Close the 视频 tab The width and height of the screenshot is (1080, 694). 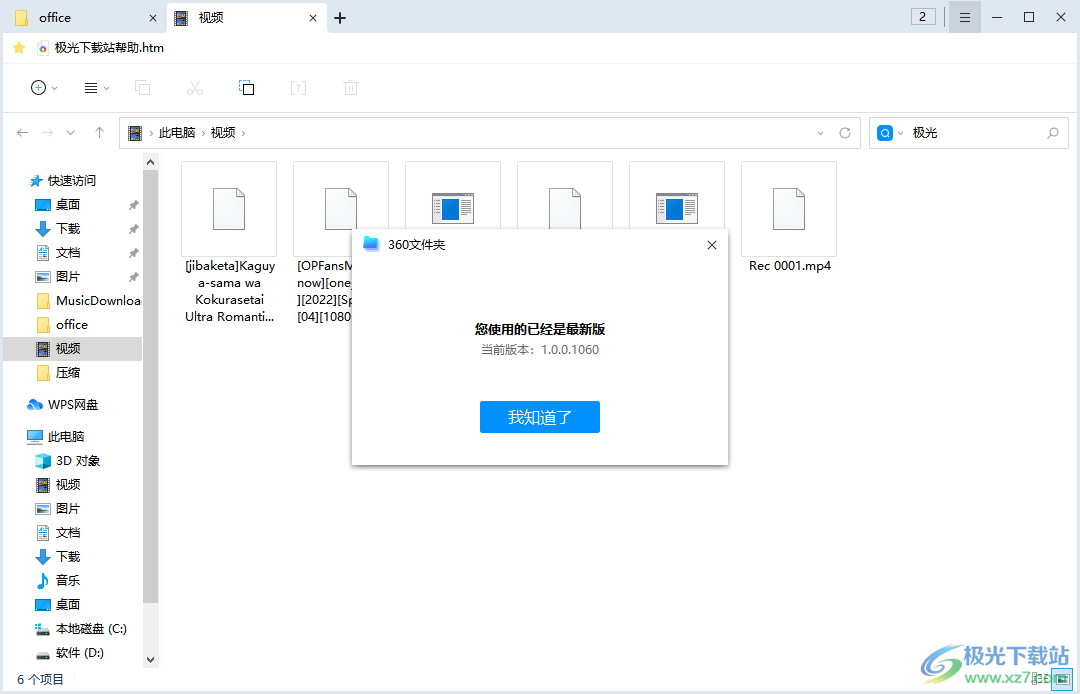point(313,18)
